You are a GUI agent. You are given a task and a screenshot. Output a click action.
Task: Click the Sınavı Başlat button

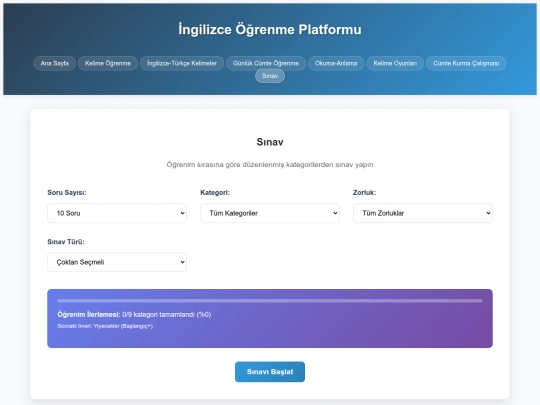pos(270,372)
